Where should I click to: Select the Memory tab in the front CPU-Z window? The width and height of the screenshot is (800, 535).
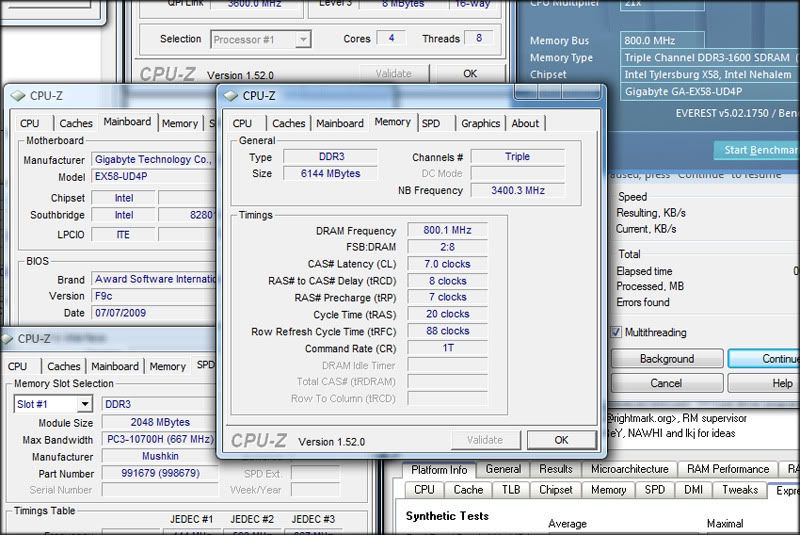click(392, 122)
